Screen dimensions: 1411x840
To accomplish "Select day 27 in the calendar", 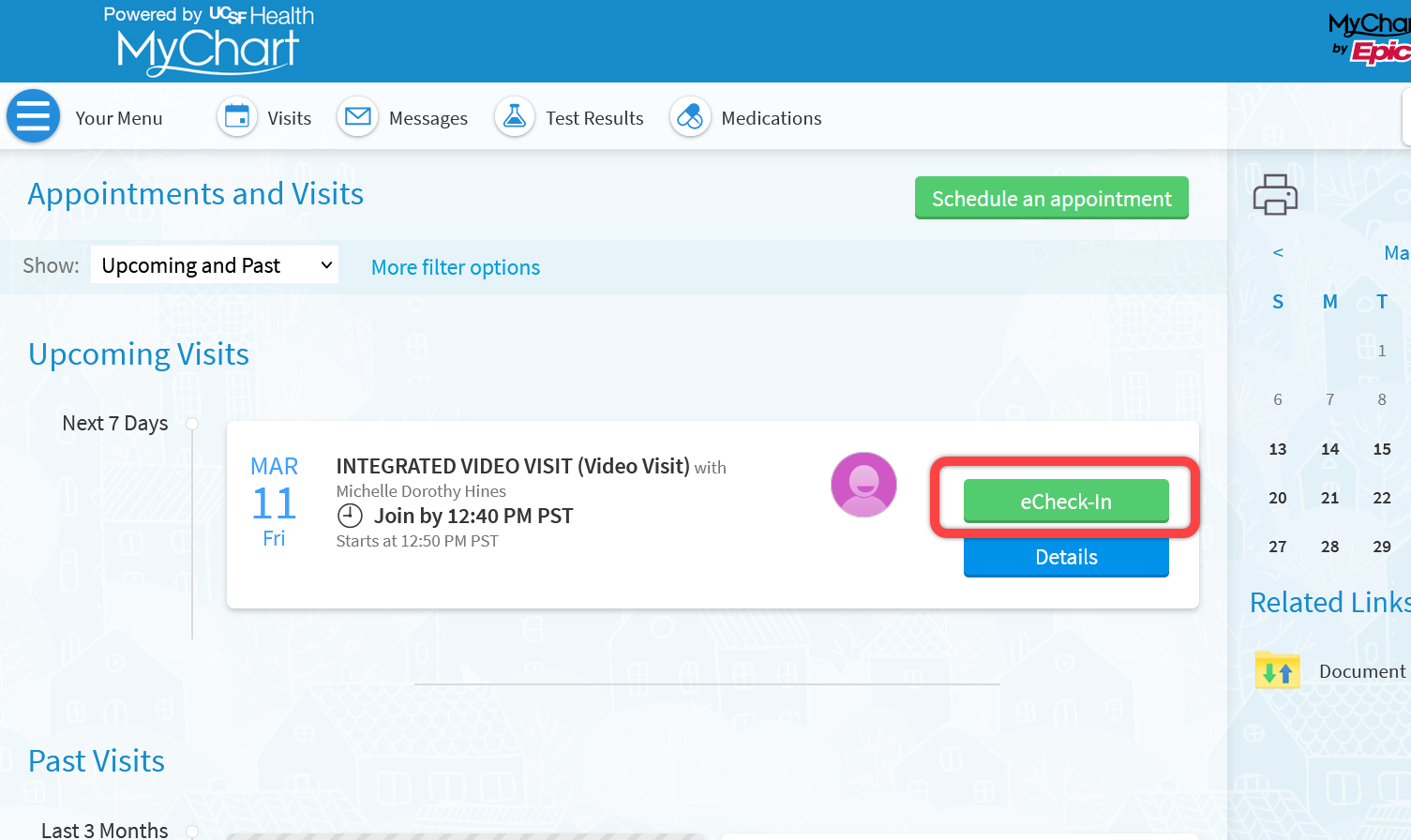I will [1278, 547].
